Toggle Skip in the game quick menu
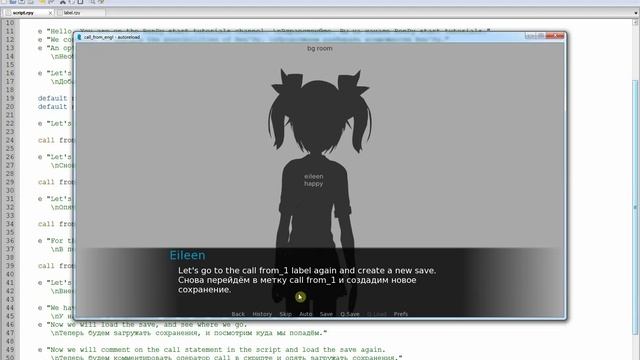Image resolution: width=640 pixels, height=360 pixels. coord(286,314)
